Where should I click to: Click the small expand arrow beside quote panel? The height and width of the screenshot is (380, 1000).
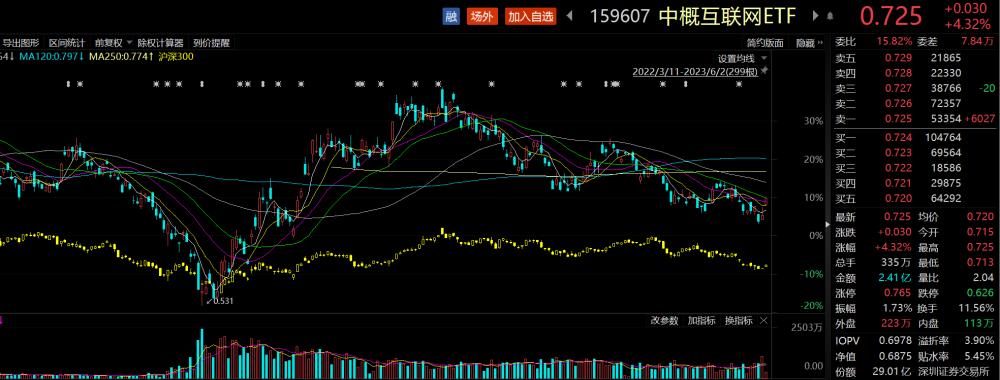tap(829, 224)
